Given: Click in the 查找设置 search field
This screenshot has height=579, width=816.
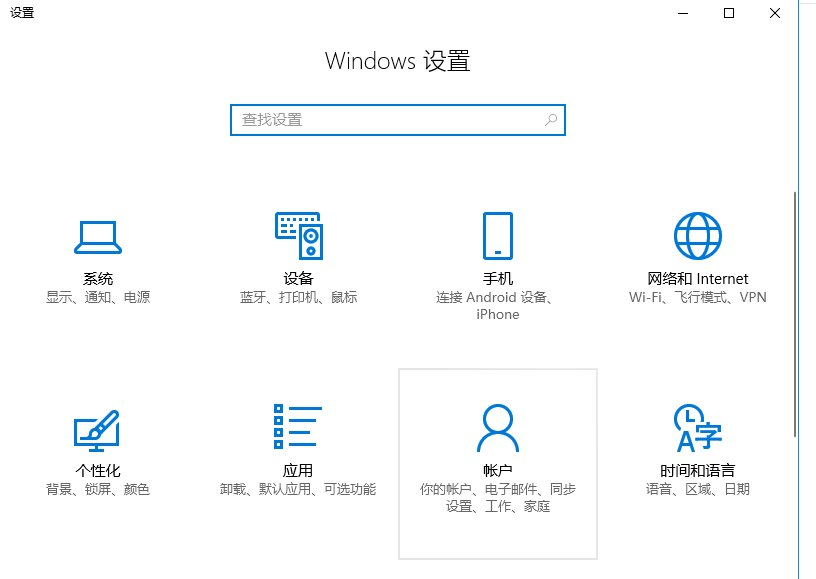Looking at the screenshot, I should 398,120.
